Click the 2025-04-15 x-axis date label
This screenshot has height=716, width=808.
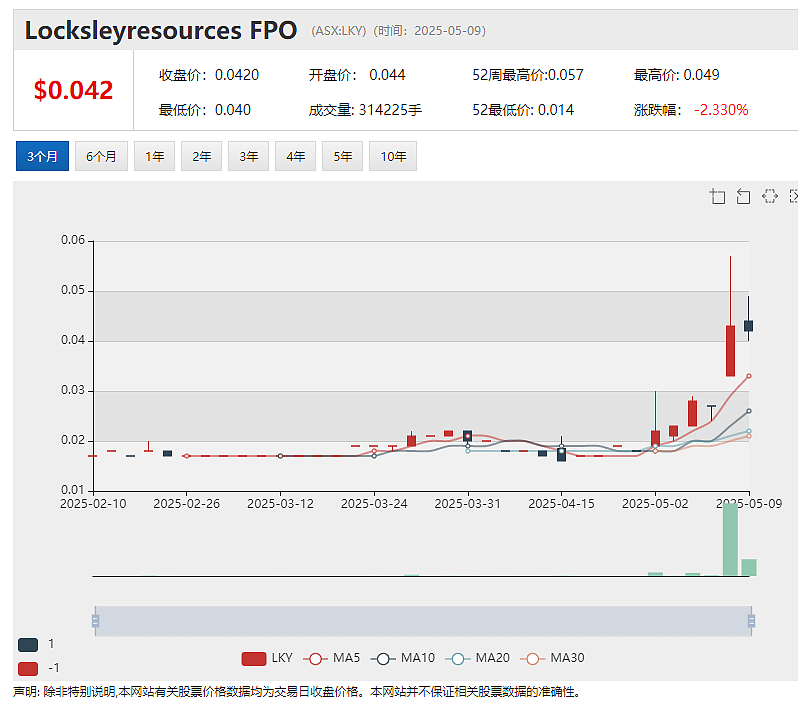pos(561,504)
